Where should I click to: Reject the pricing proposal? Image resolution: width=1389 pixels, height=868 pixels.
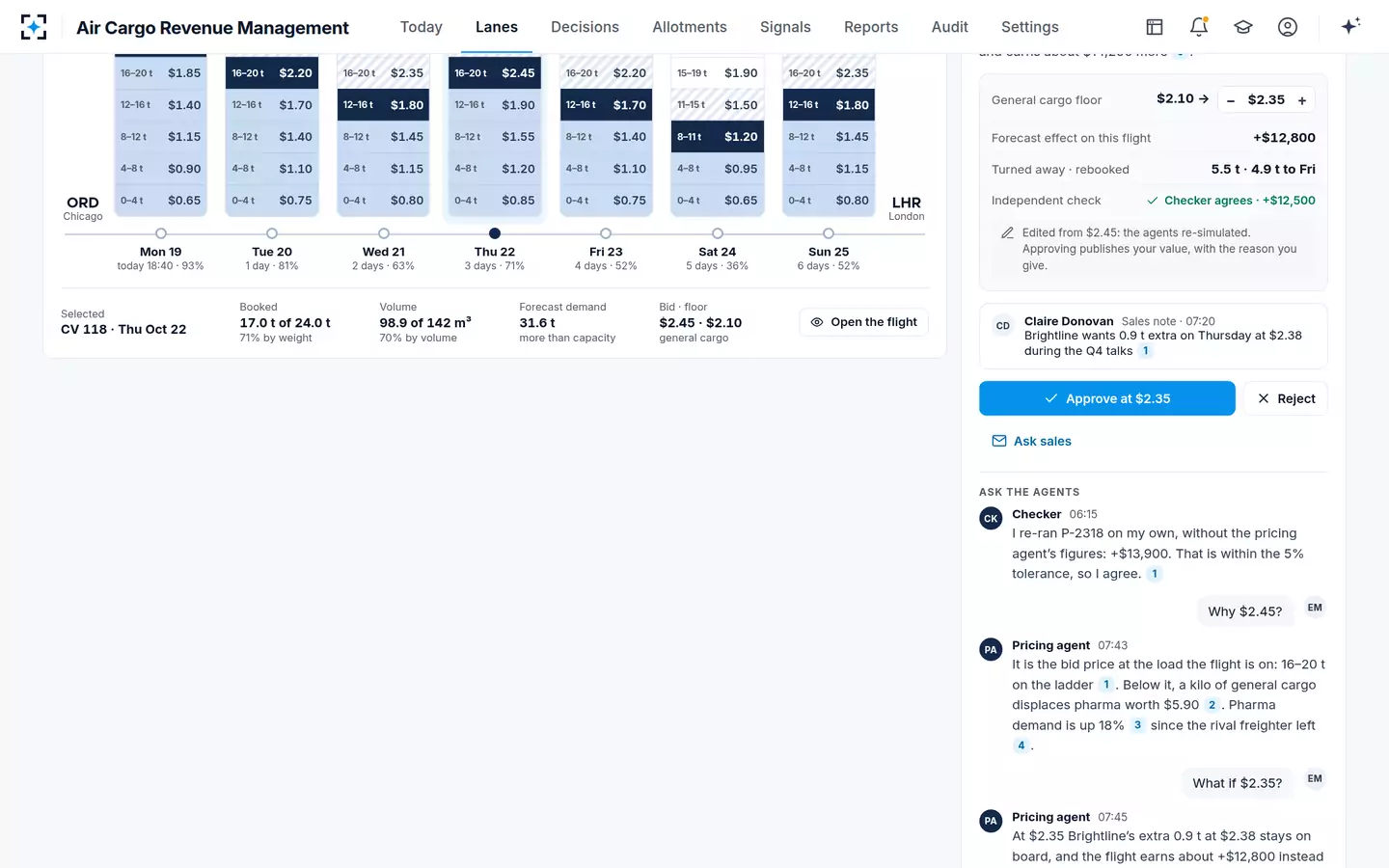1286,398
